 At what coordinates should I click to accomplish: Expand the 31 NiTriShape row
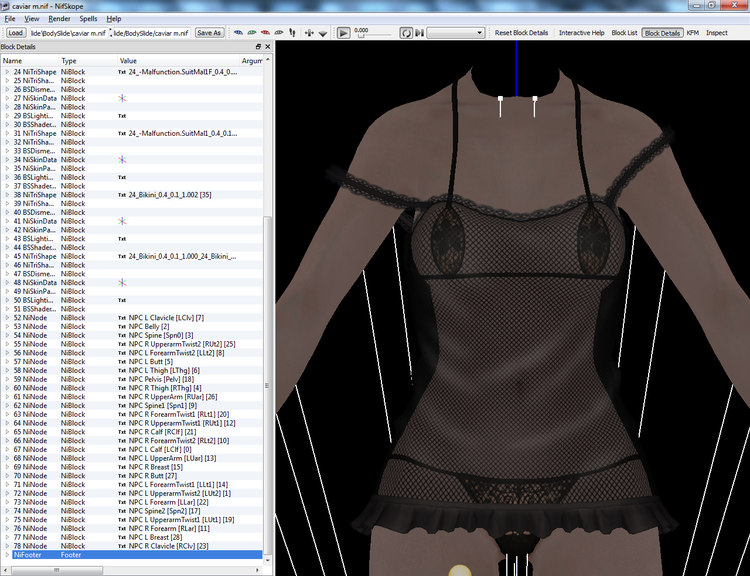[x=7, y=133]
